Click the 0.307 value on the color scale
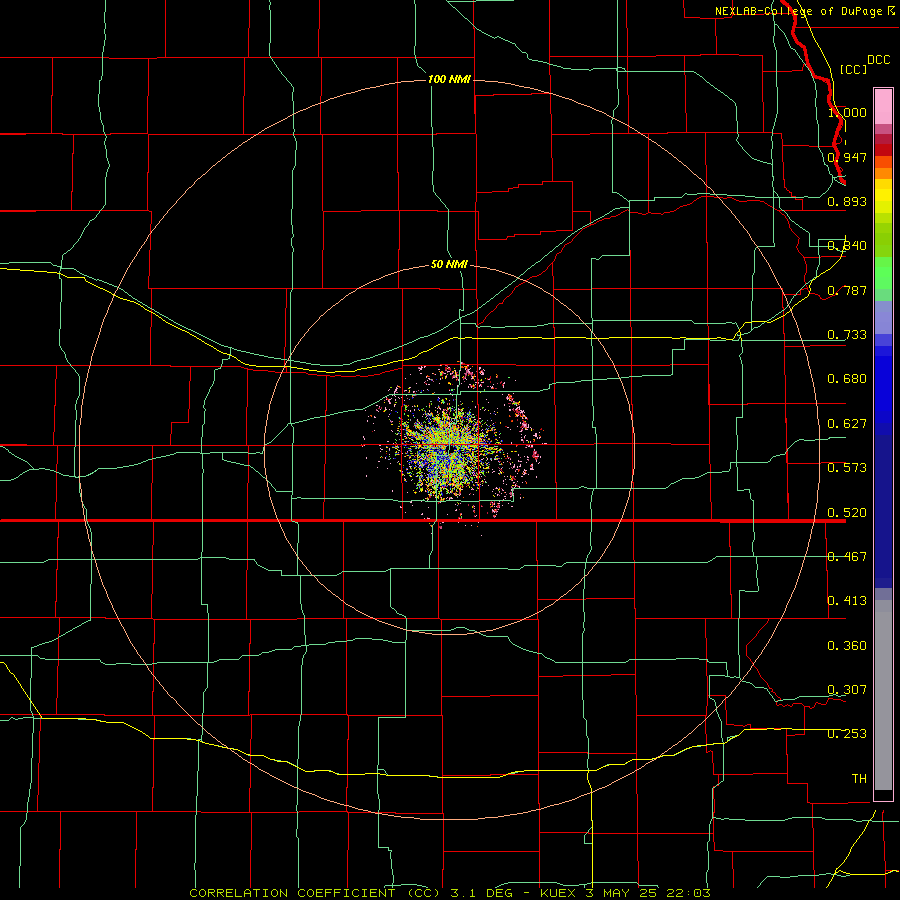Viewport: 900px width, 900px height. pyautogui.click(x=847, y=690)
